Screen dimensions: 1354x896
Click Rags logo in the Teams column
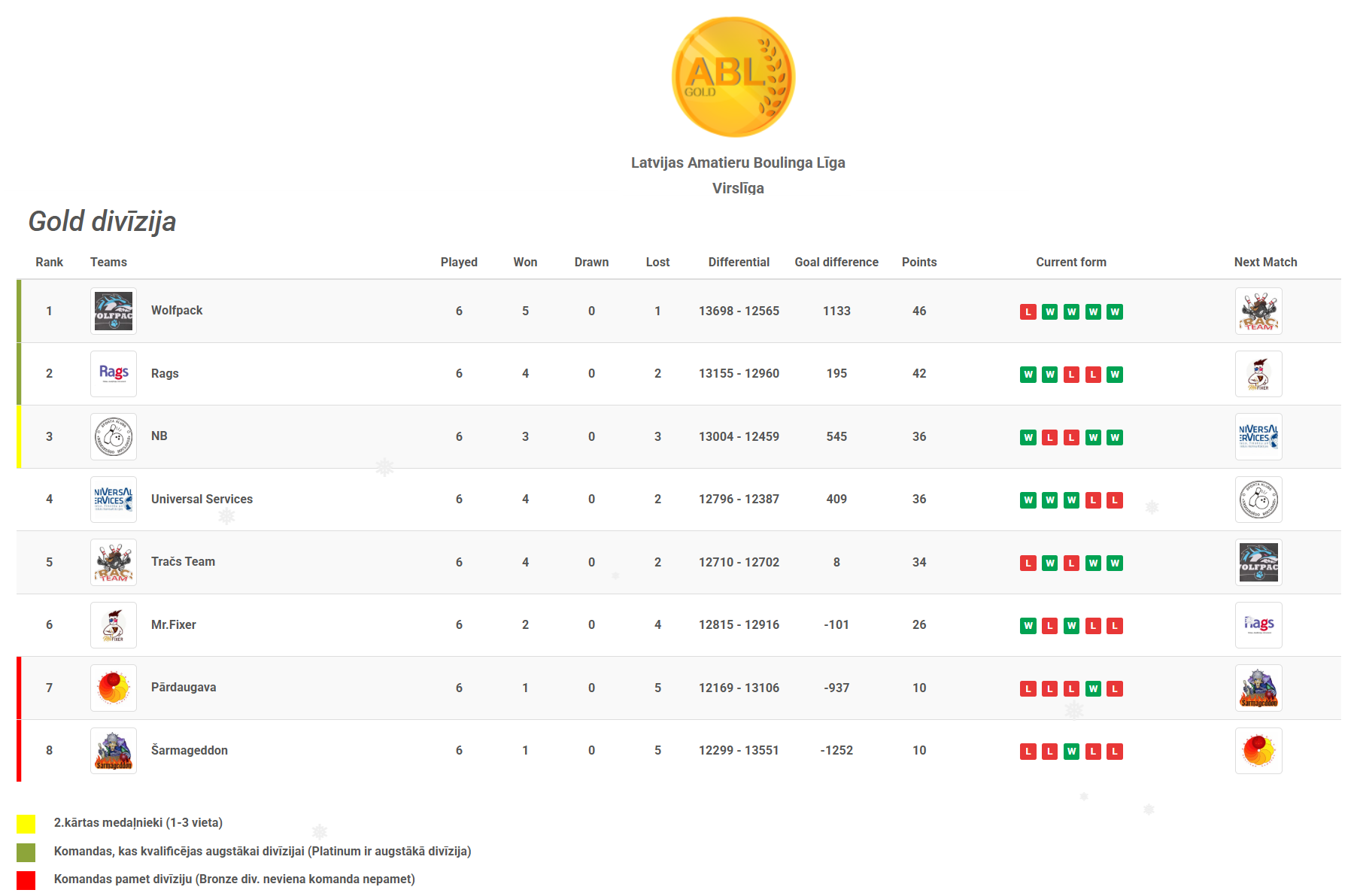point(114,374)
